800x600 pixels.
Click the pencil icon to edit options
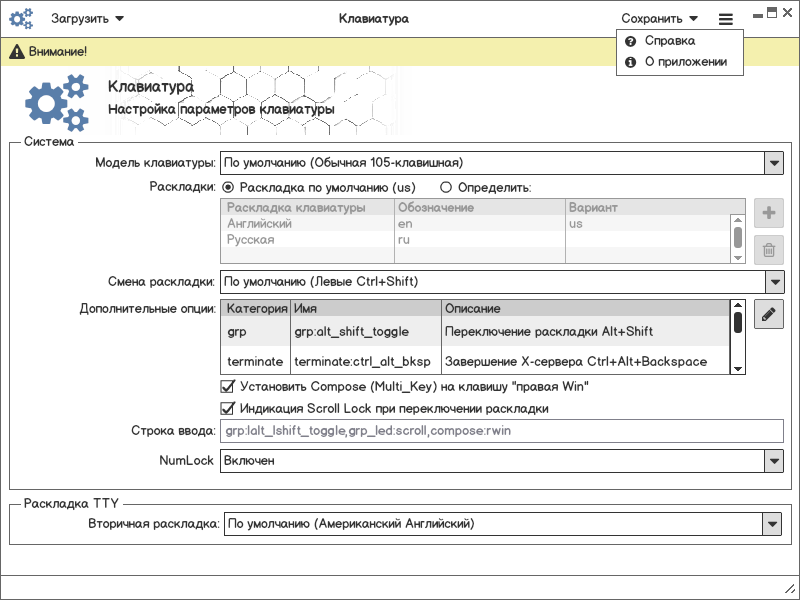[x=769, y=315]
